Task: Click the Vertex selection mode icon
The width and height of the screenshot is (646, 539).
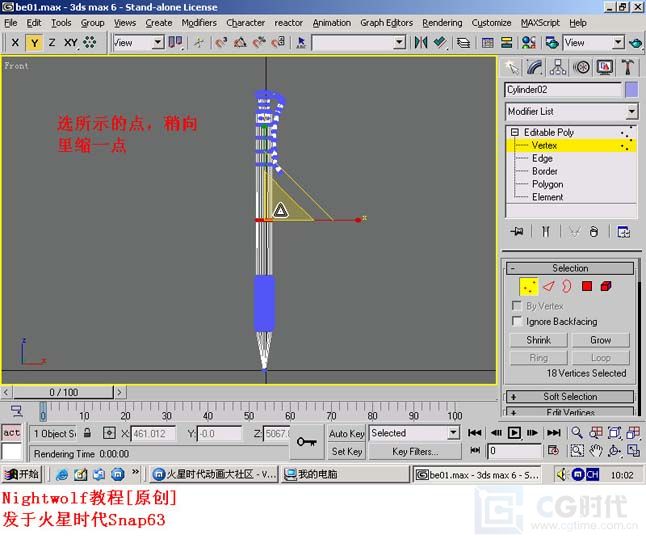Action: 529,286
